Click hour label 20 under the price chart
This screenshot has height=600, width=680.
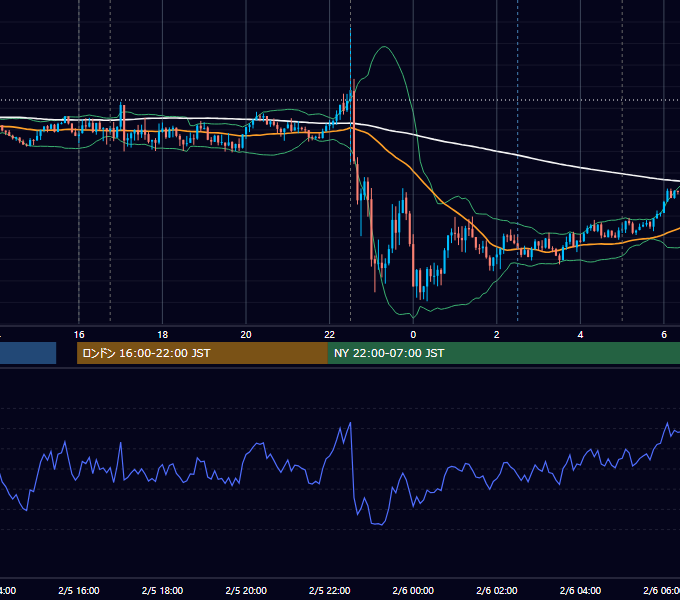246,335
